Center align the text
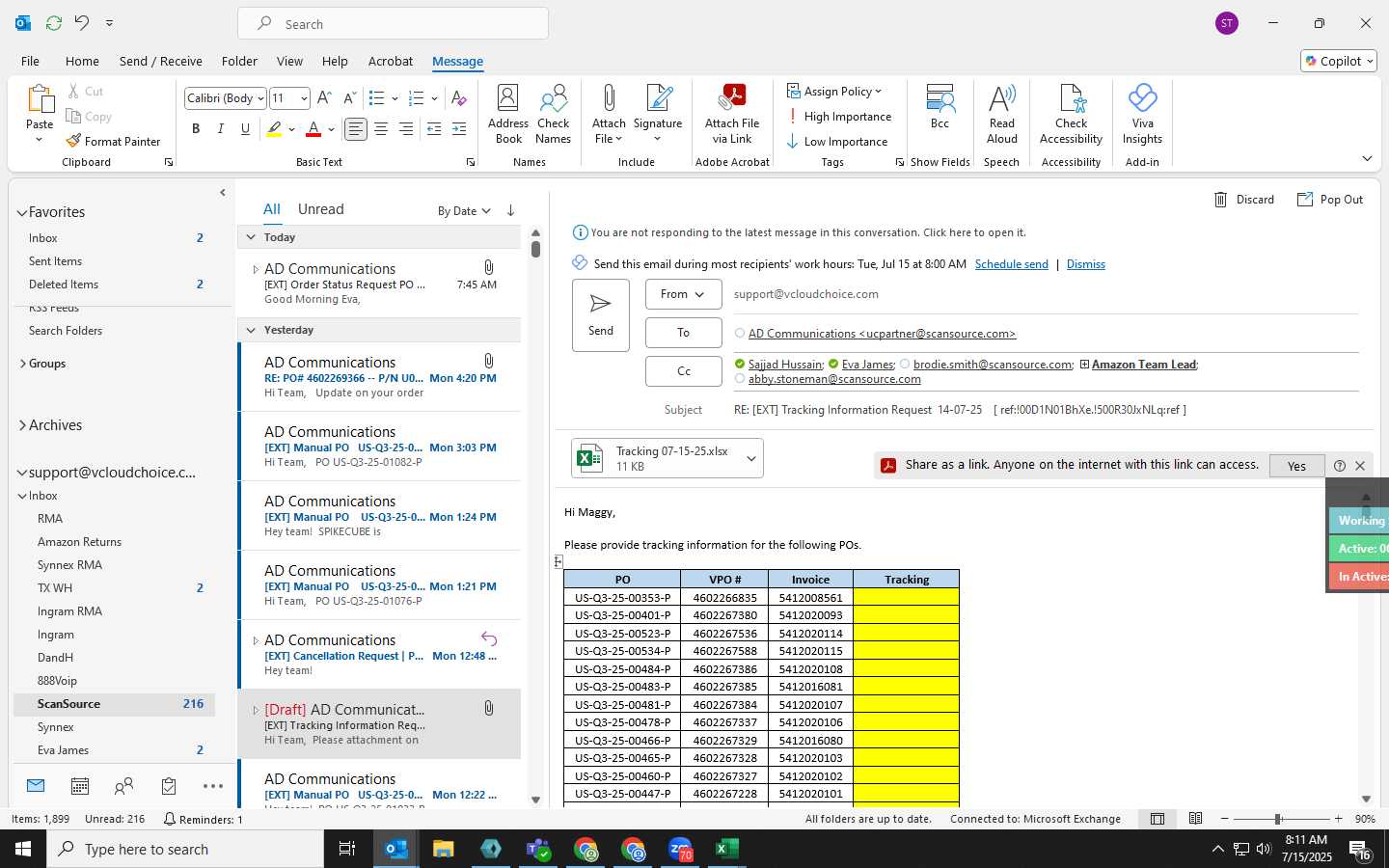The image size is (1389, 868). coord(381,128)
